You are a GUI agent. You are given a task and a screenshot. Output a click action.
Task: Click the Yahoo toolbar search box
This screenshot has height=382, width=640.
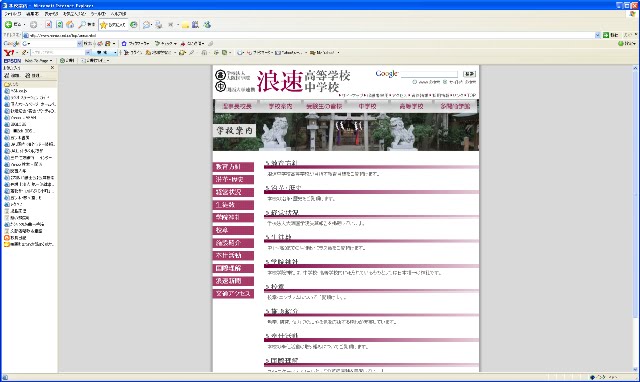point(58,53)
